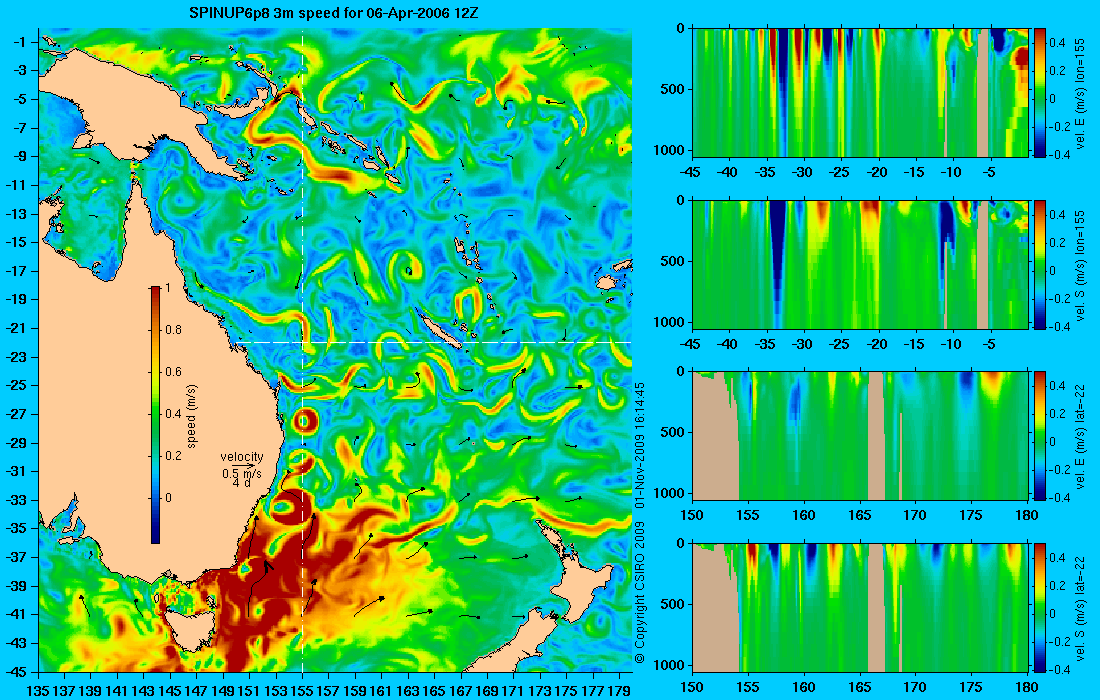Select the vel. S lat=-22 section plot

tap(860, 607)
